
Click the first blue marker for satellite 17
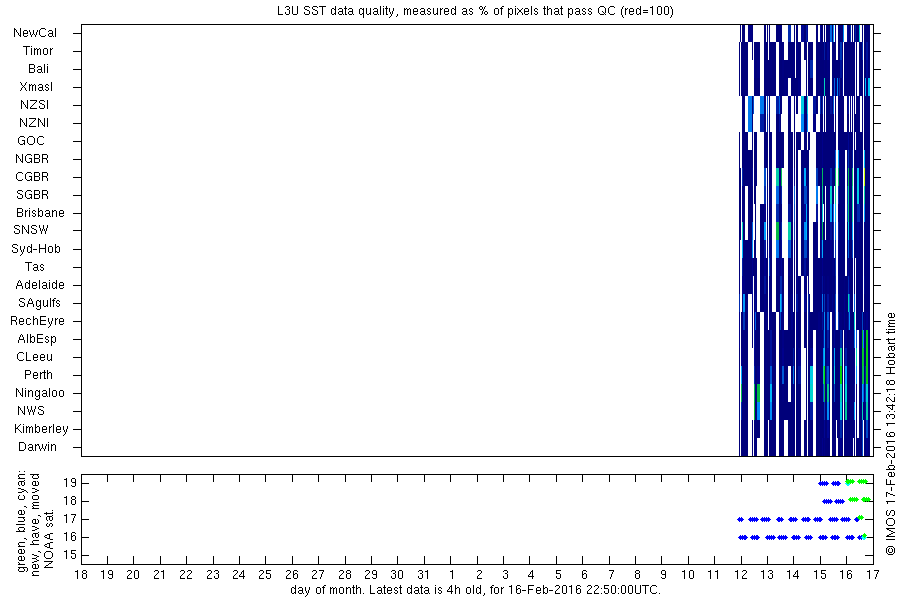(x=740, y=520)
